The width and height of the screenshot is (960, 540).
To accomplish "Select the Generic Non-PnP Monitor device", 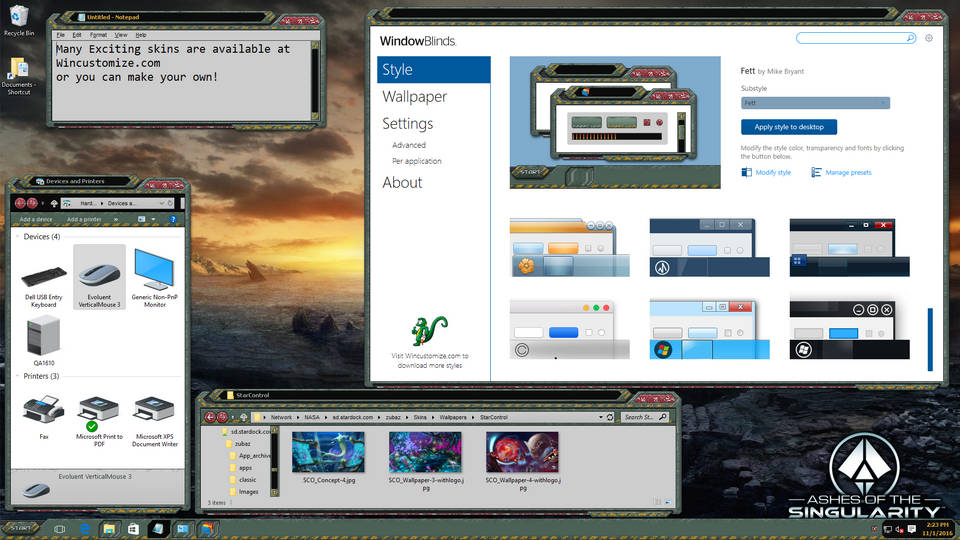I will click(155, 275).
